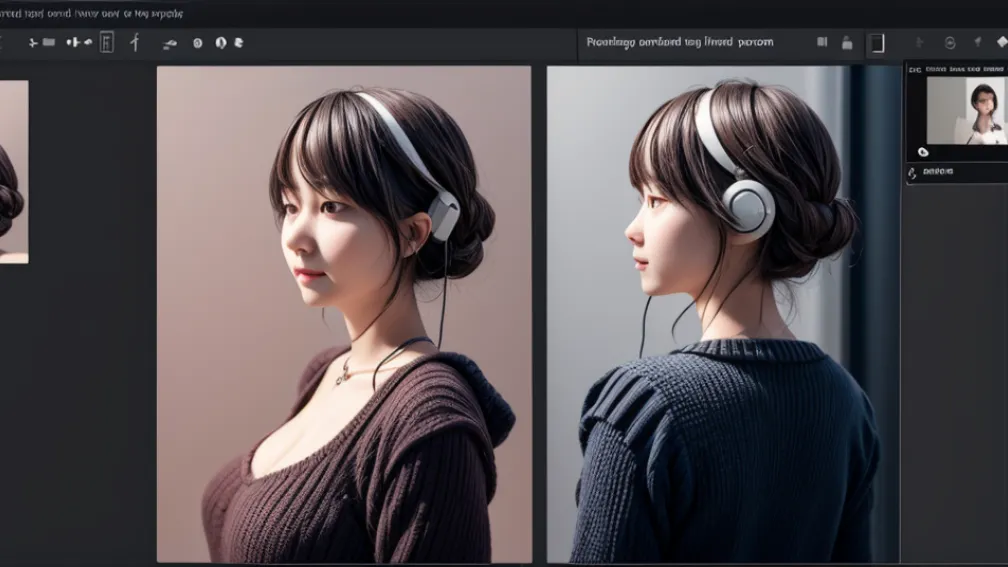Click the lock-shaped icon in right toolbar
The image size is (1008, 567).
(x=847, y=43)
